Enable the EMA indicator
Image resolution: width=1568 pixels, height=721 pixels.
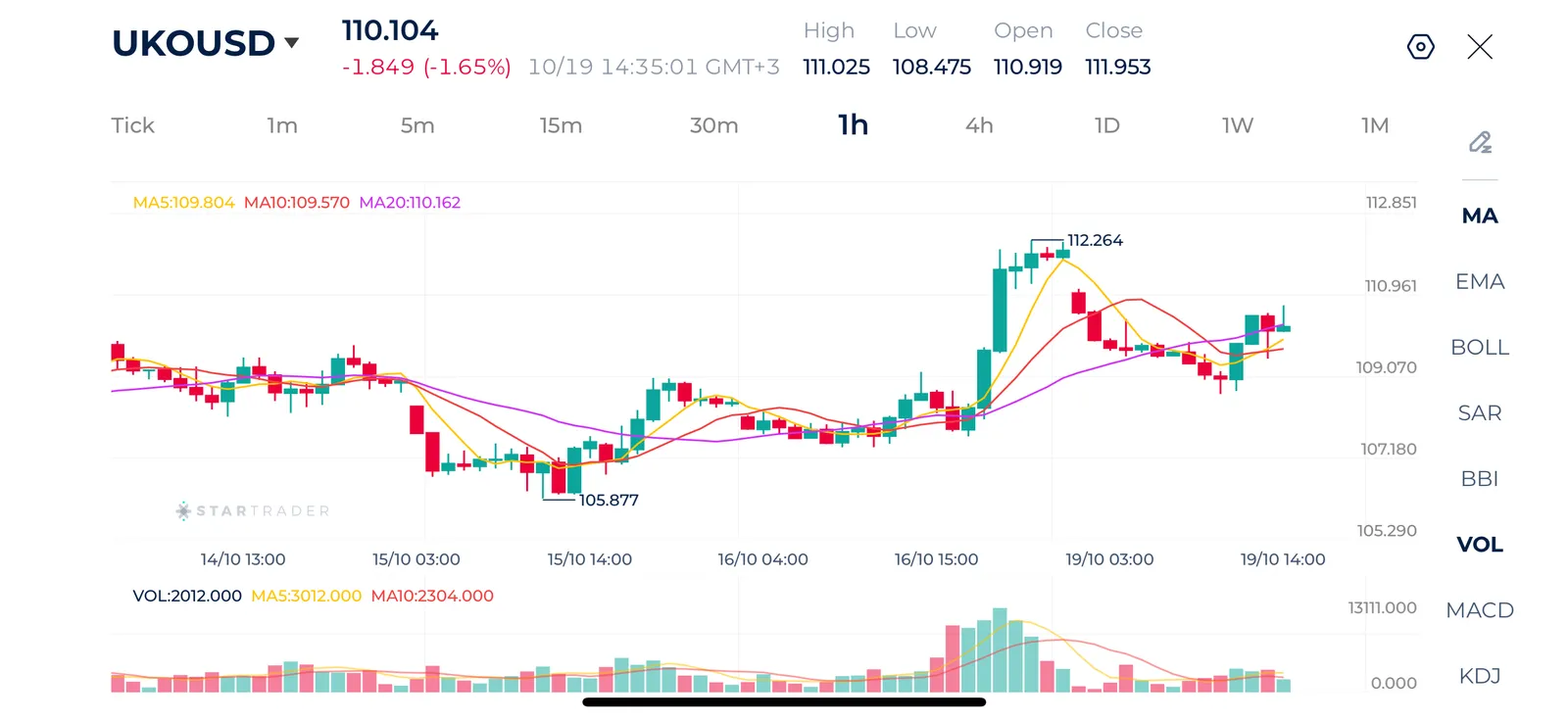coord(1480,282)
